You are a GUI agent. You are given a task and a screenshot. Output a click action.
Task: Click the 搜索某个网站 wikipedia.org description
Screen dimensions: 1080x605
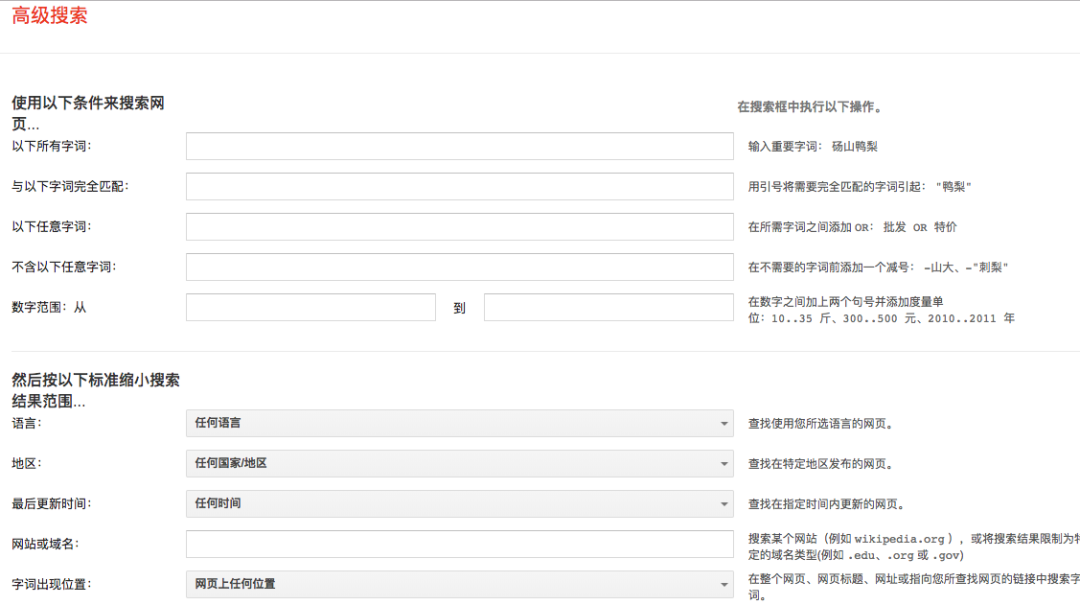[x=913, y=547]
